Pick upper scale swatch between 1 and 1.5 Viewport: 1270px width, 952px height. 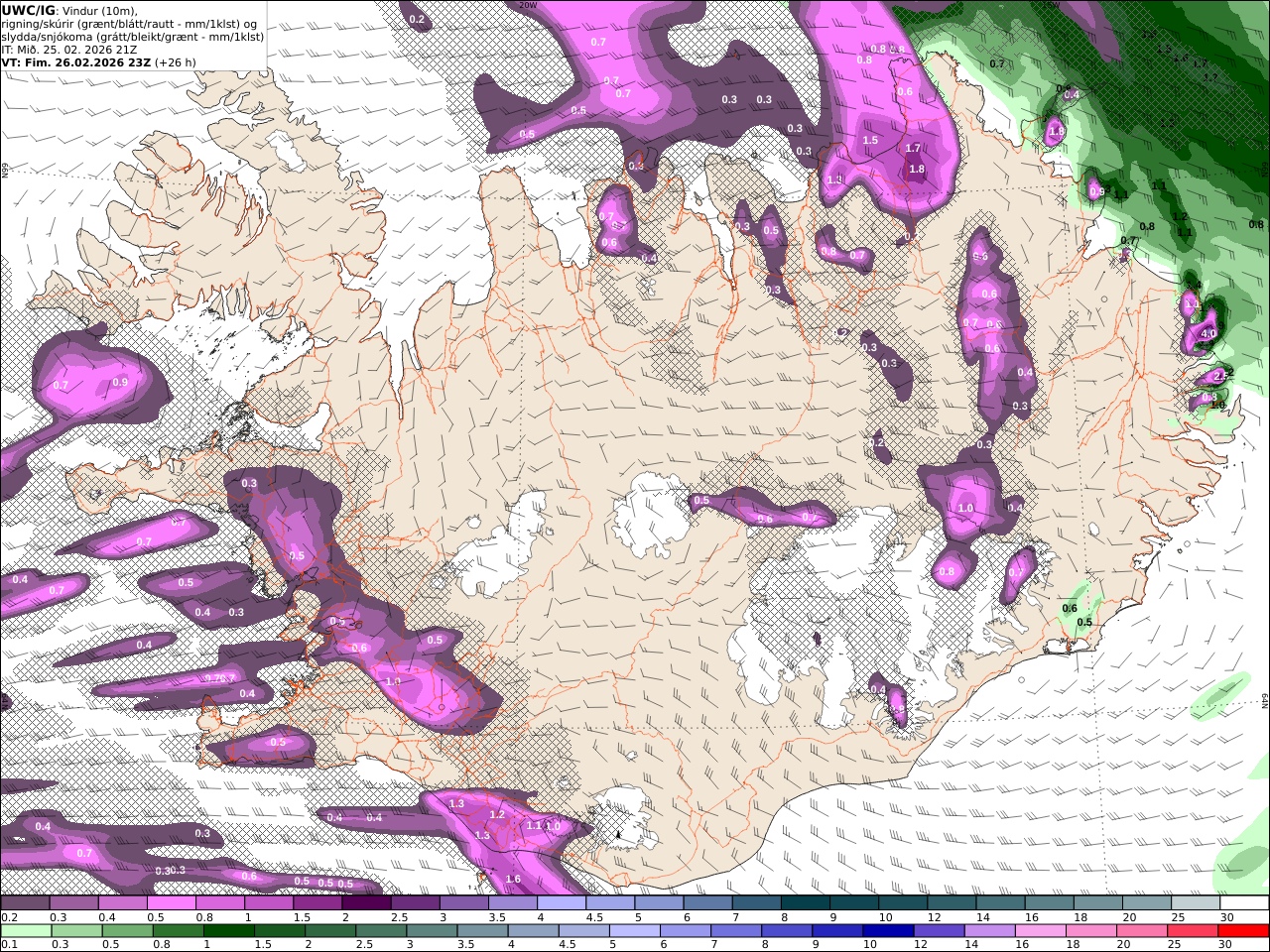click(x=269, y=903)
